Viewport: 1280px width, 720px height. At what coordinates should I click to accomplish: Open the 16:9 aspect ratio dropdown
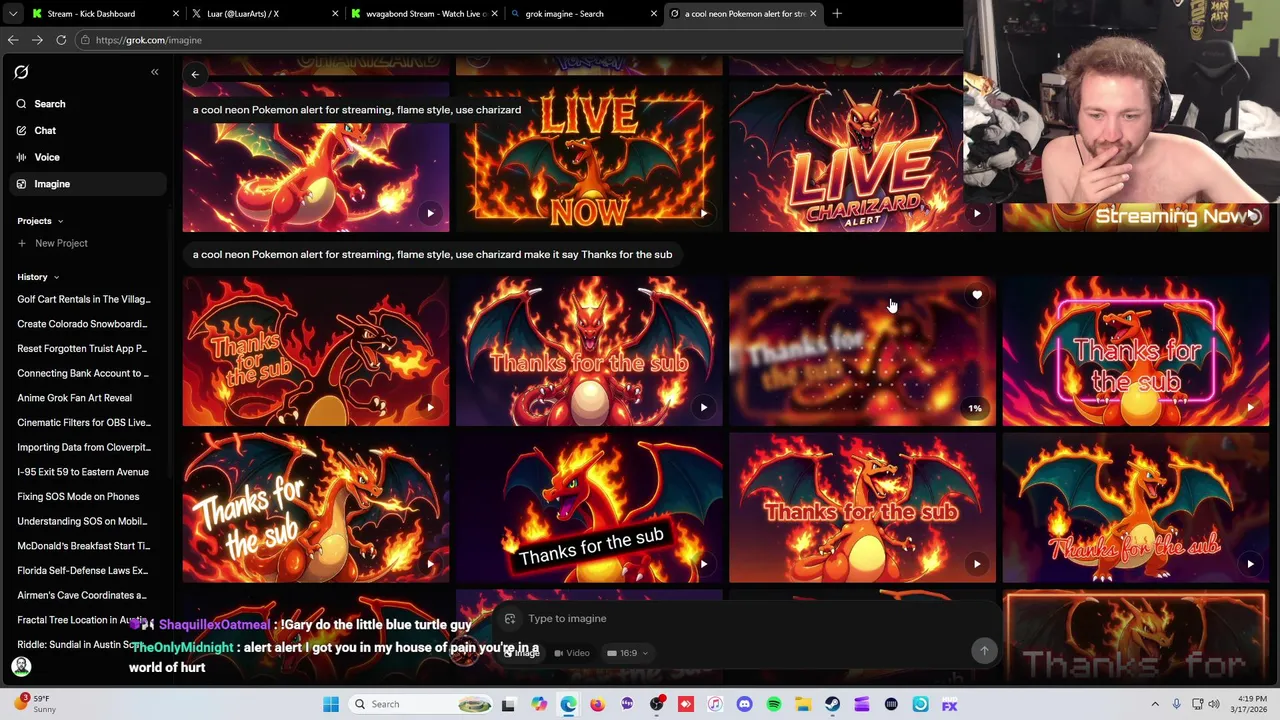coord(627,653)
